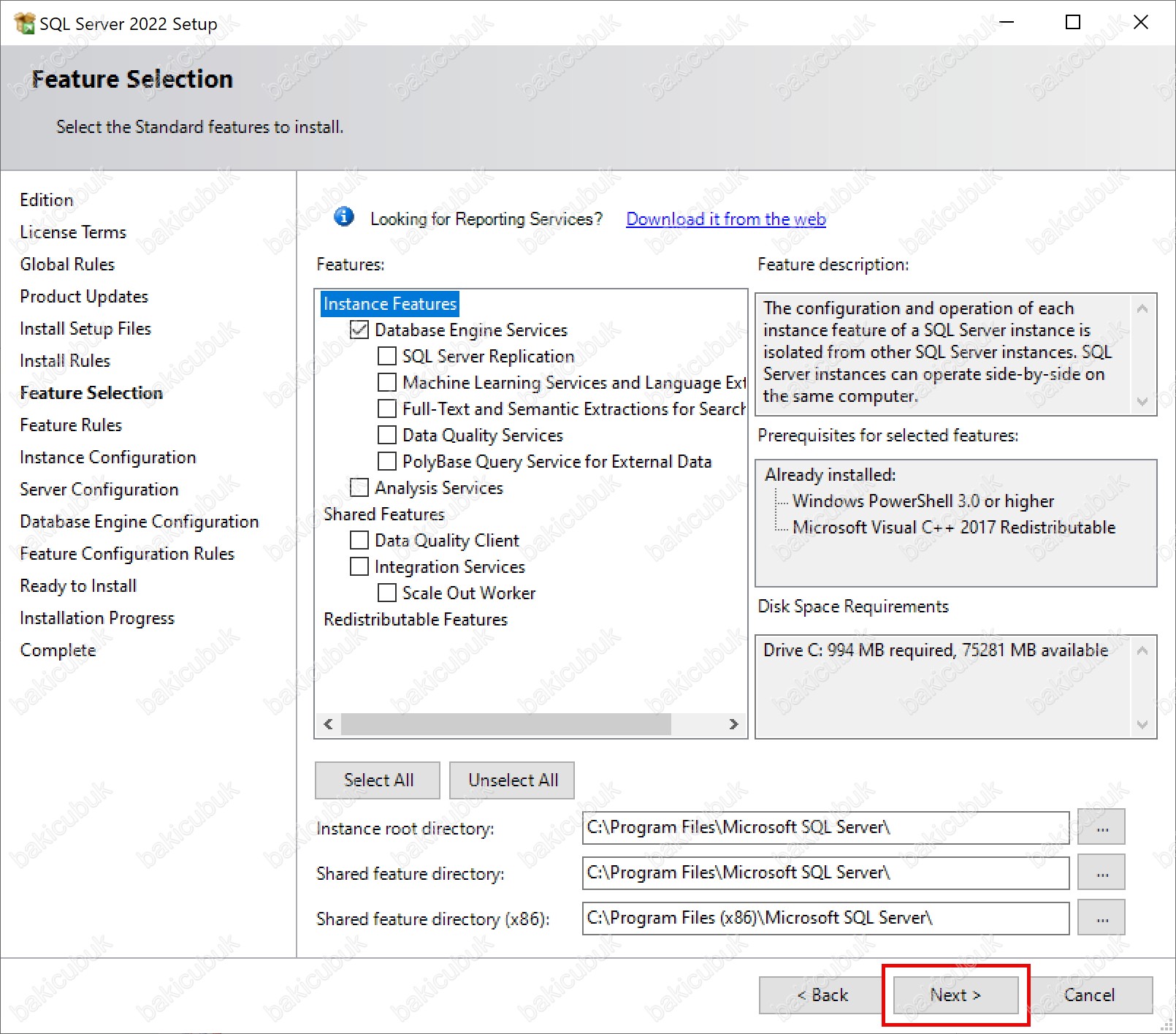Select the Ready to Install step
Screen dimensions: 1176x1034
(x=78, y=586)
